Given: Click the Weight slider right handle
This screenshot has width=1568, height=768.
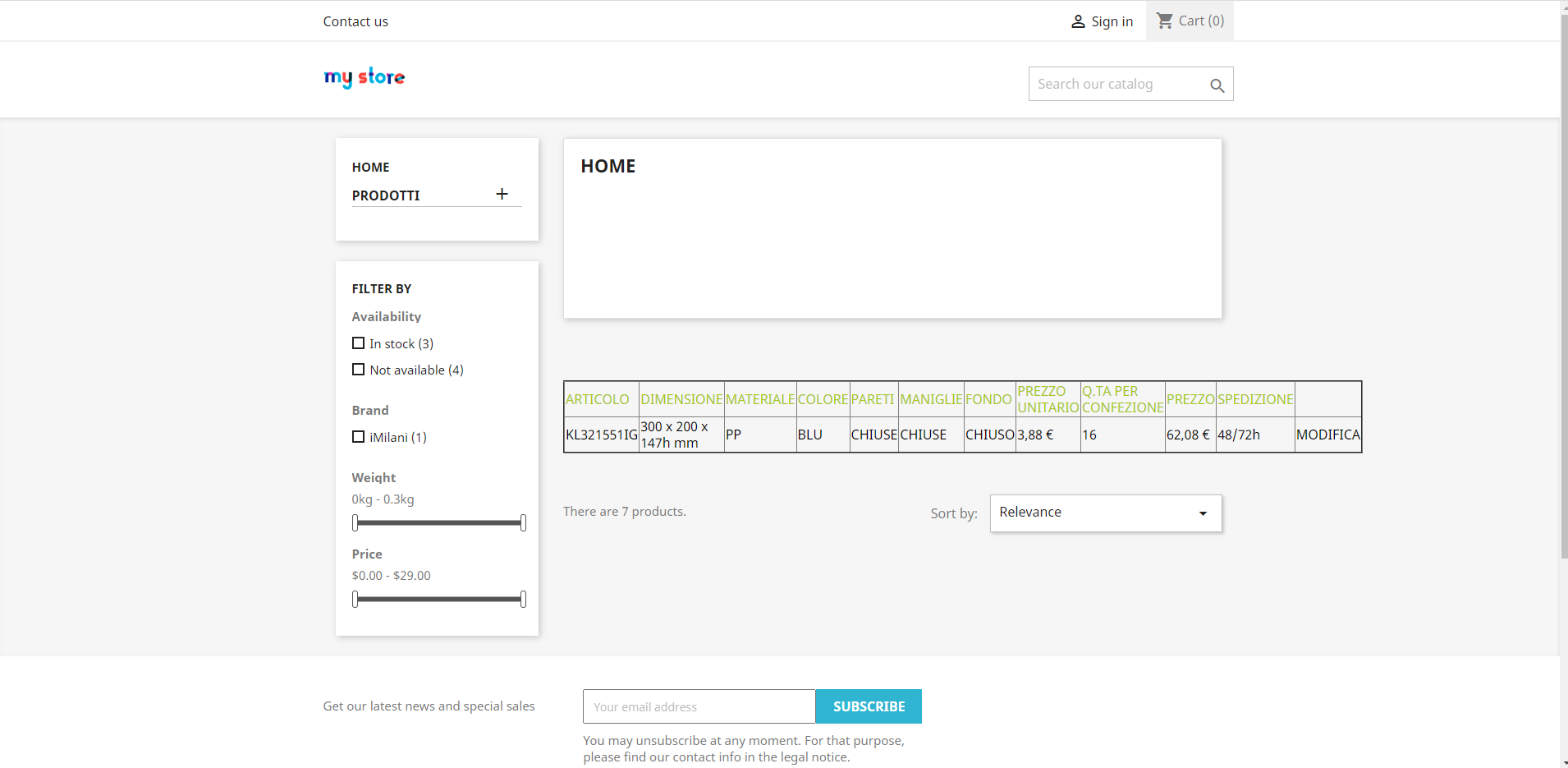Looking at the screenshot, I should pos(523,522).
